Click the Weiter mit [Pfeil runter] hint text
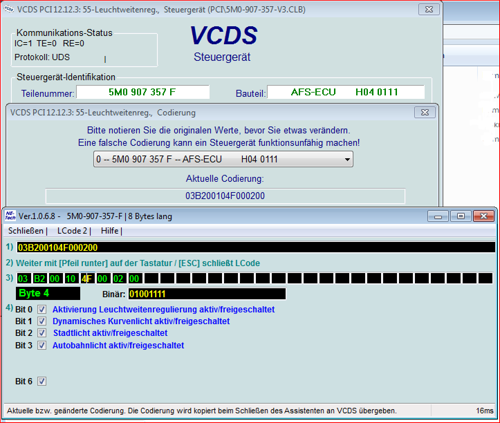The height and width of the screenshot is (423, 500). [138, 263]
